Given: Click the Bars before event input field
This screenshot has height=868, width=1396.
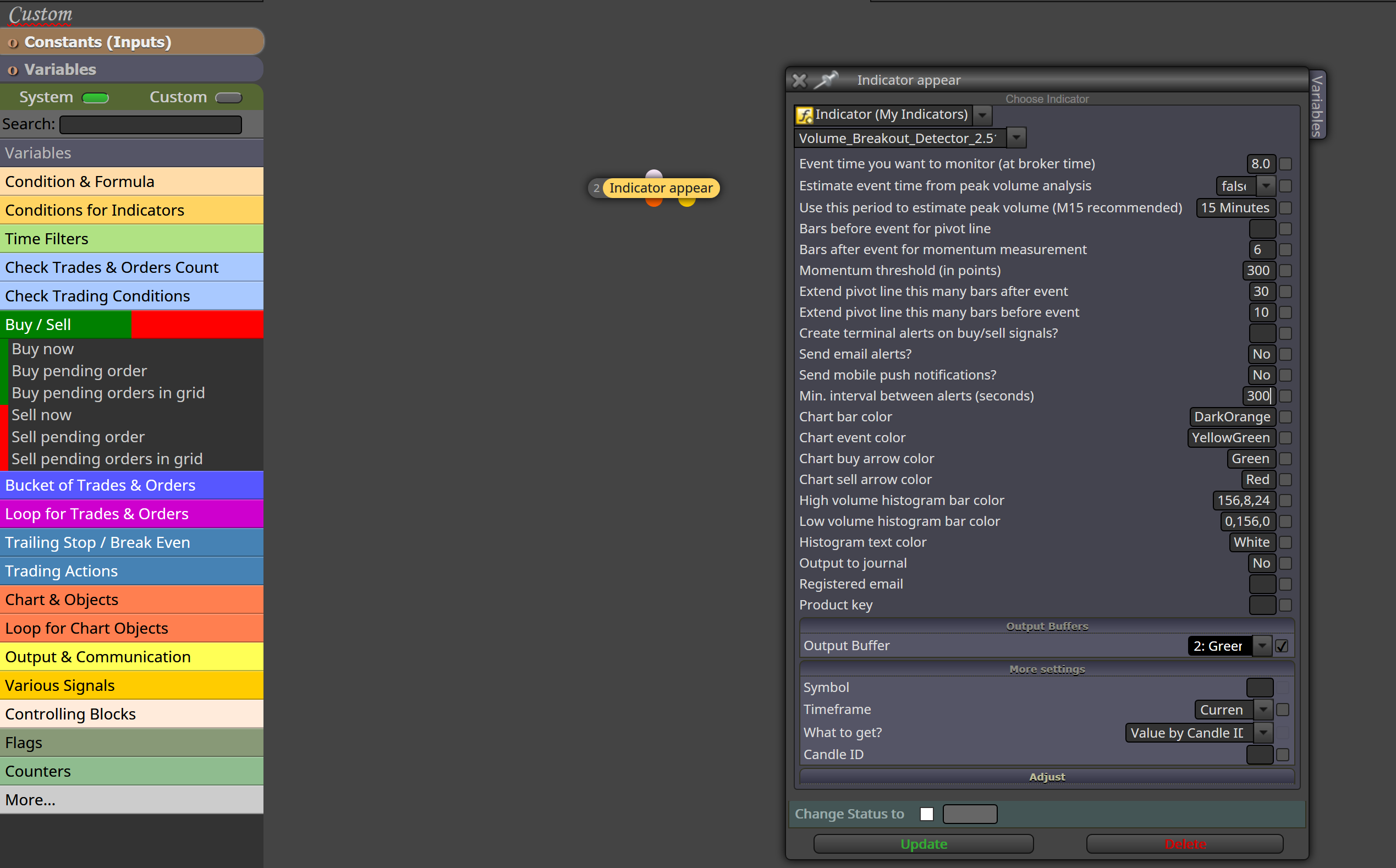Looking at the screenshot, I should point(1262,229).
